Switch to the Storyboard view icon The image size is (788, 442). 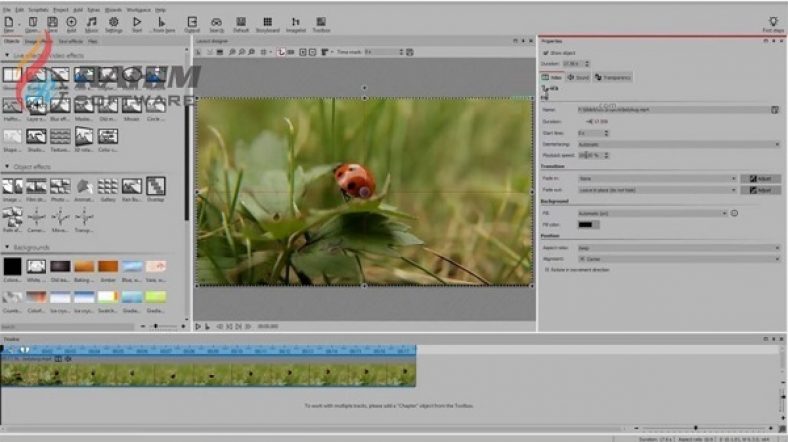tap(267, 22)
